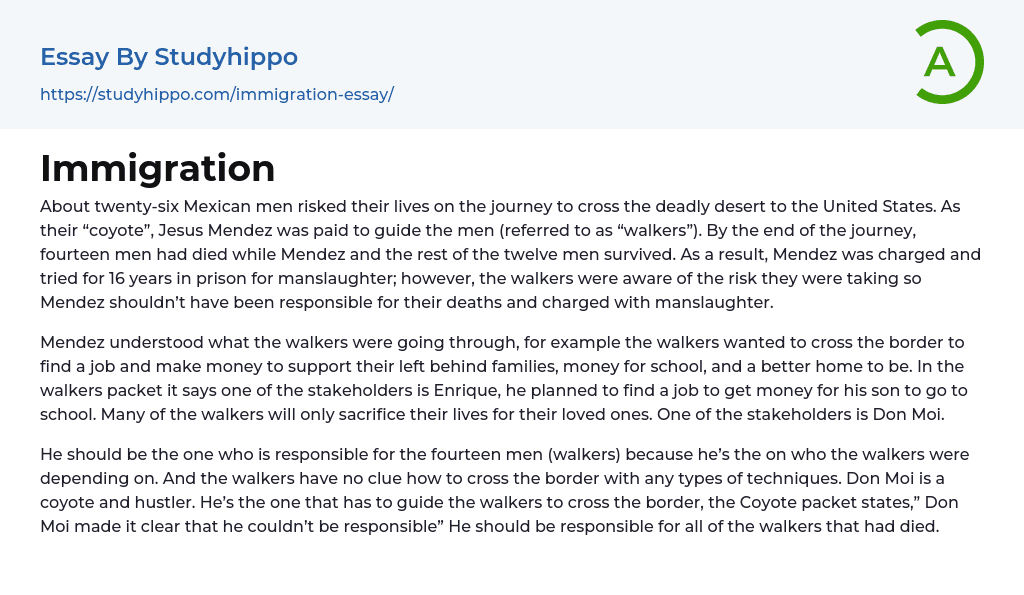The width and height of the screenshot is (1024, 595).
Task: Click the 'Immigration' essay heading
Action: (x=158, y=168)
